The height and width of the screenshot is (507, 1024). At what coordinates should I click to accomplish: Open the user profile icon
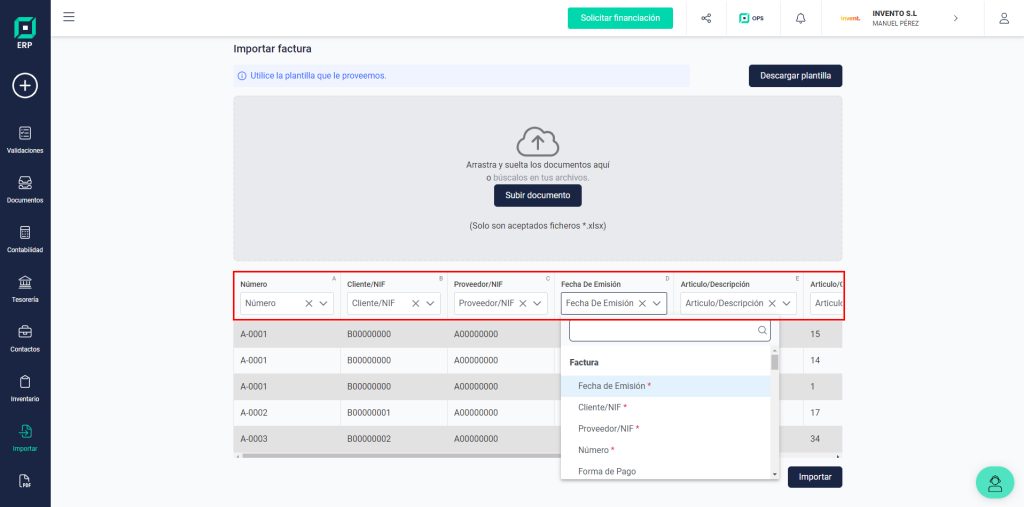coord(1004,18)
